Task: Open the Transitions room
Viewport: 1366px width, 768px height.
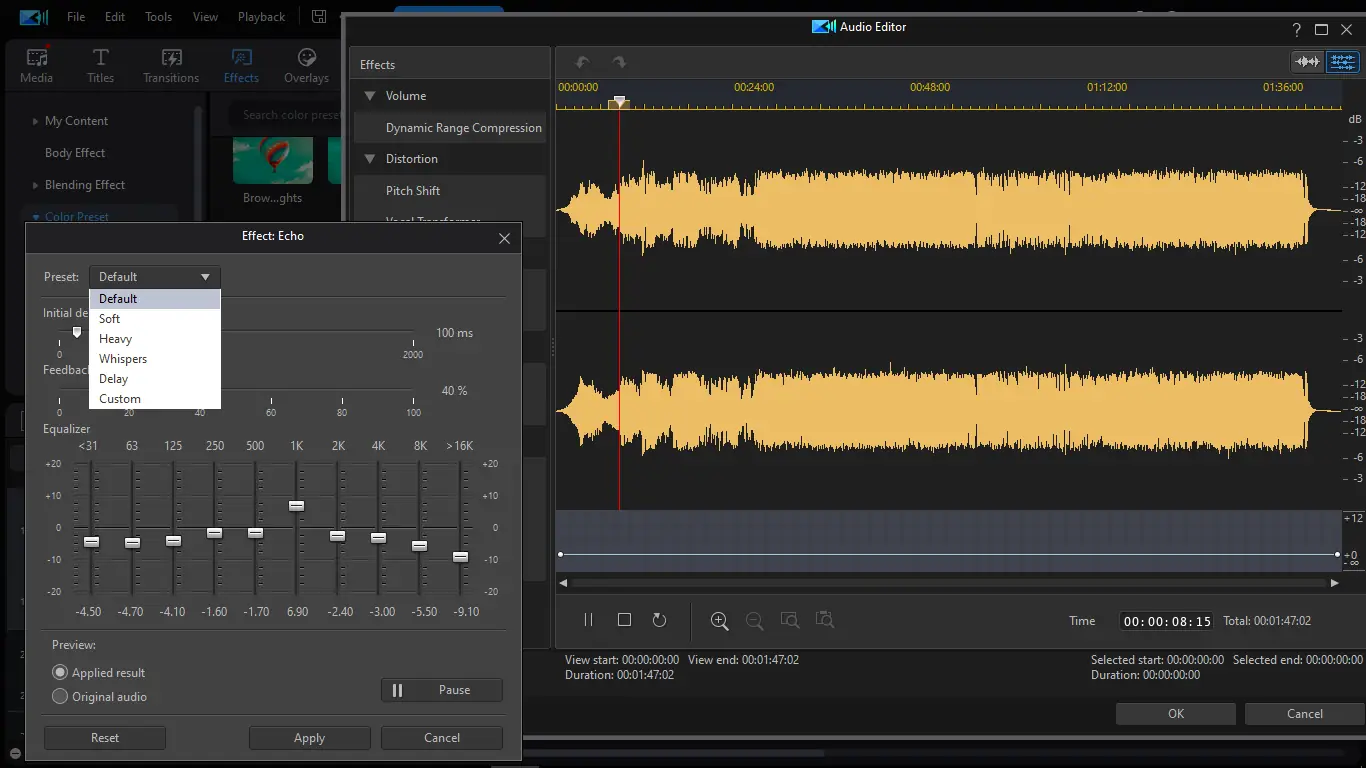Action: (x=171, y=66)
